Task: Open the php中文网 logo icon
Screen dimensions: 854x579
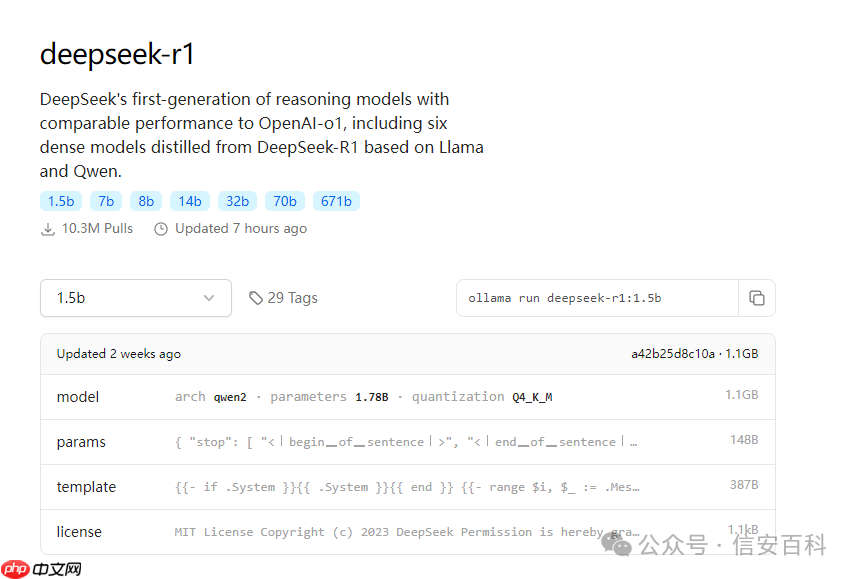Action: point(14,568)
